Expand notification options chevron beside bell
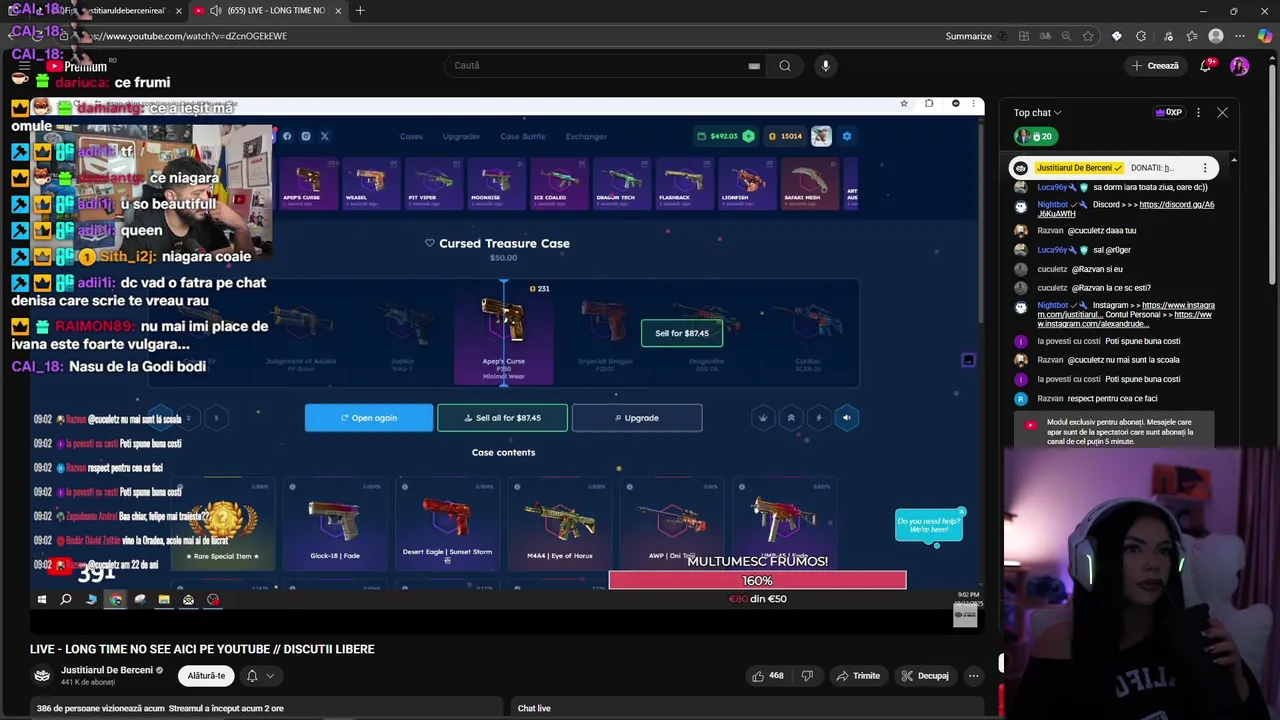The width and height of the screenshot is (1280, 720). [270, 676]
